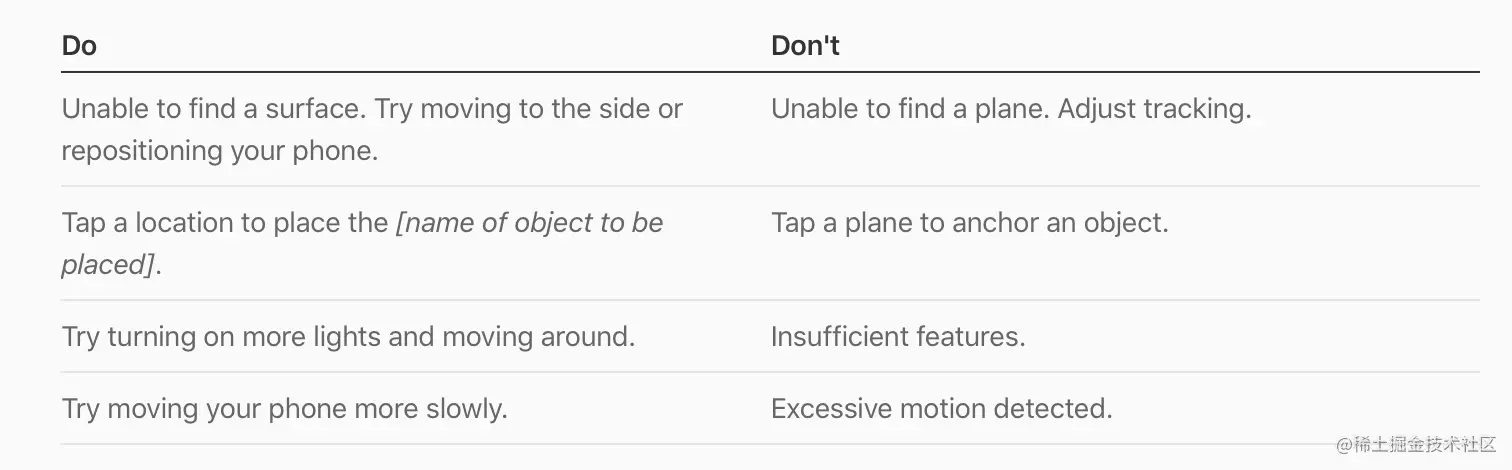Click the 'Do' column header

pos(79,46)
